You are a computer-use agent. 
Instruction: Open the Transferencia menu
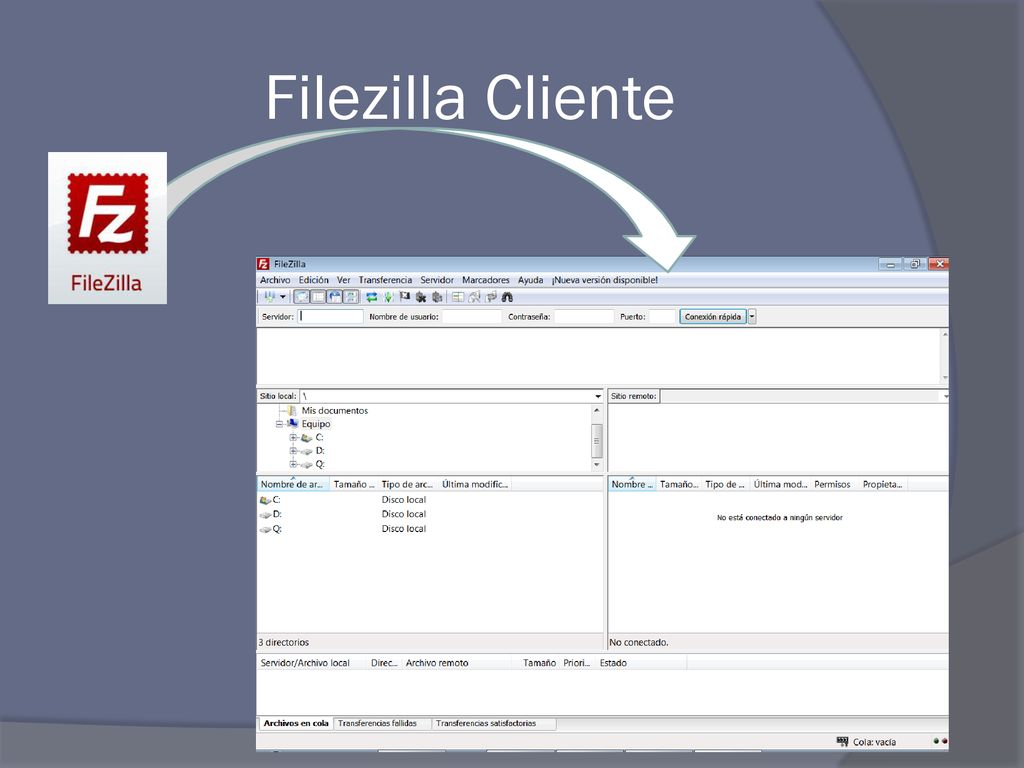pos(385,280)
